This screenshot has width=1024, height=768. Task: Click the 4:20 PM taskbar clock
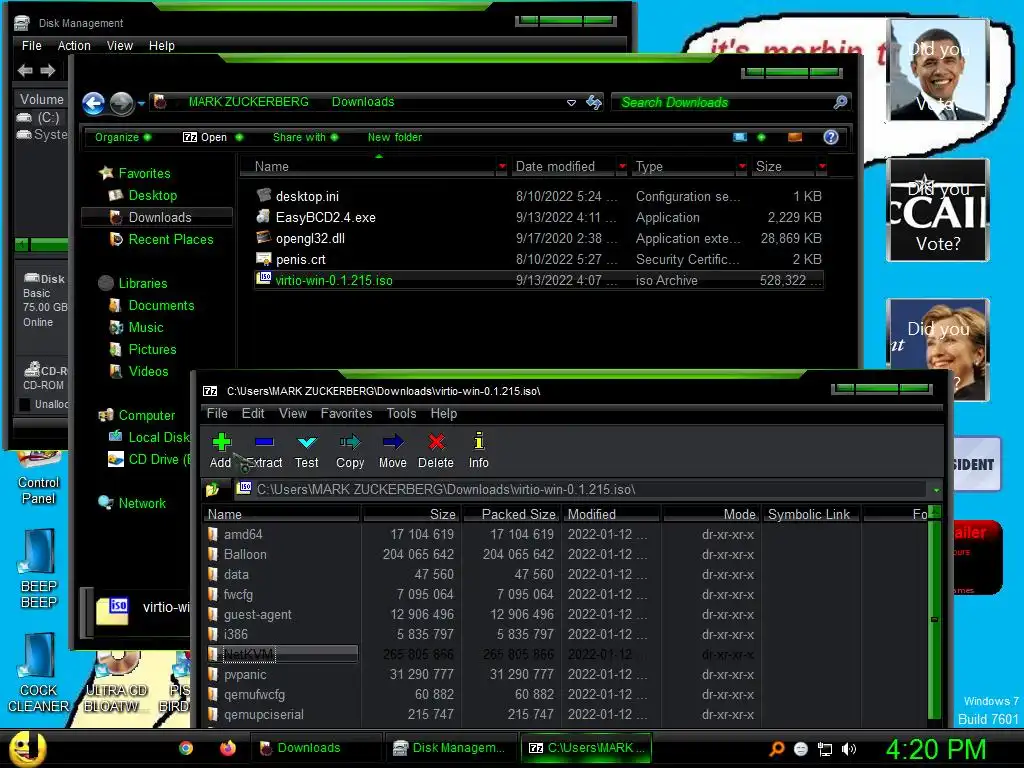(x=936, y=749)
